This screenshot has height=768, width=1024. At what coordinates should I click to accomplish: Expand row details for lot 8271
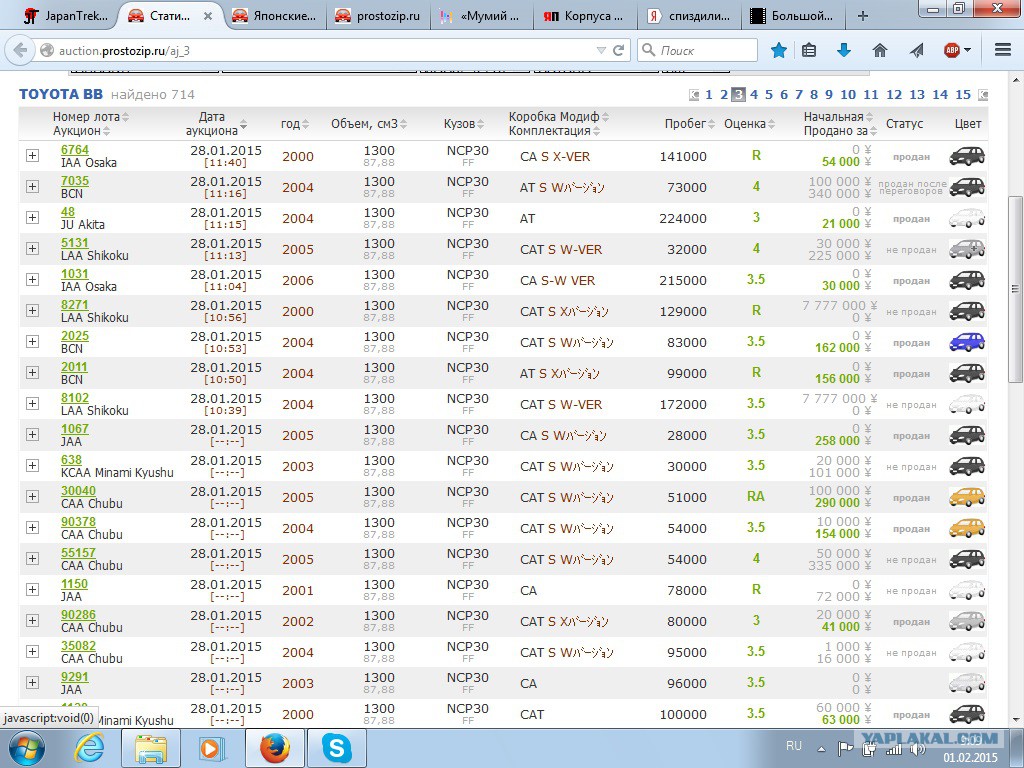click(32, 311)
